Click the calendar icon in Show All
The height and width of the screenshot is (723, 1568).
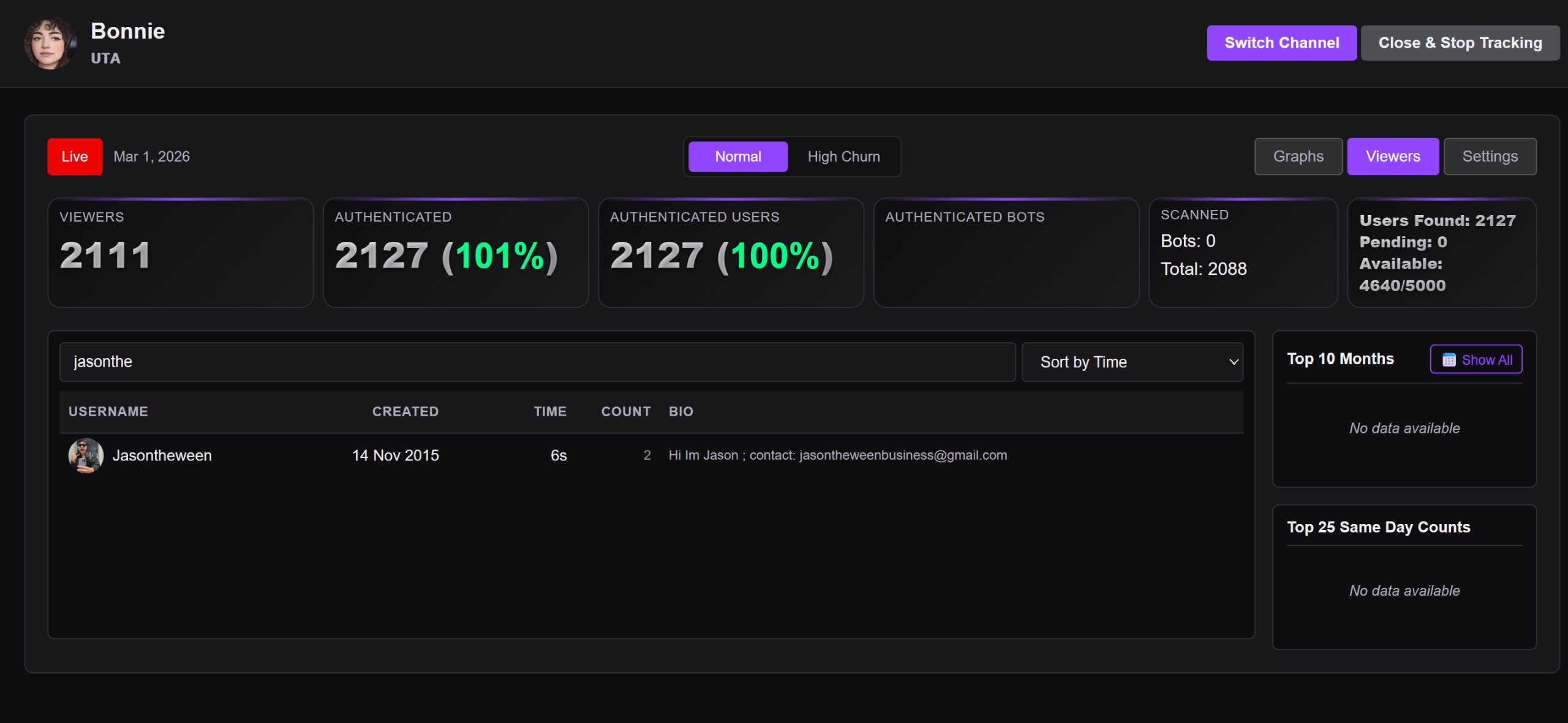tap(1449, 360)
